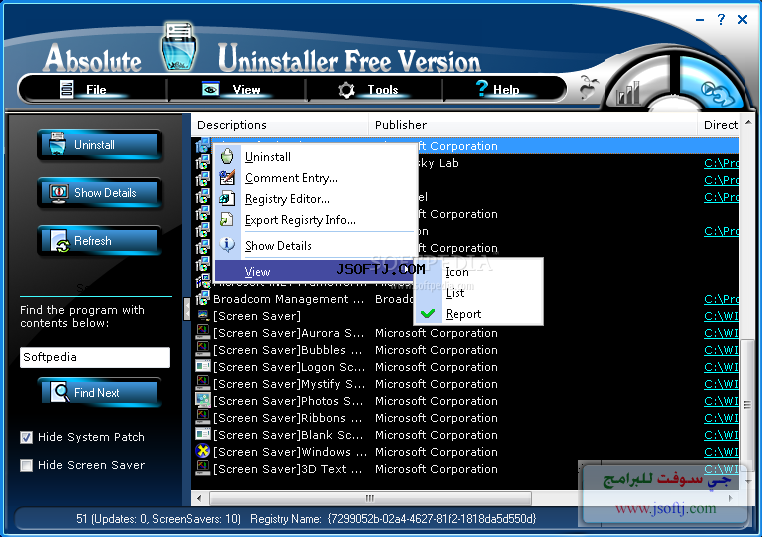Select the Broadcom Management row
The image size is (762, 537).
467,299
